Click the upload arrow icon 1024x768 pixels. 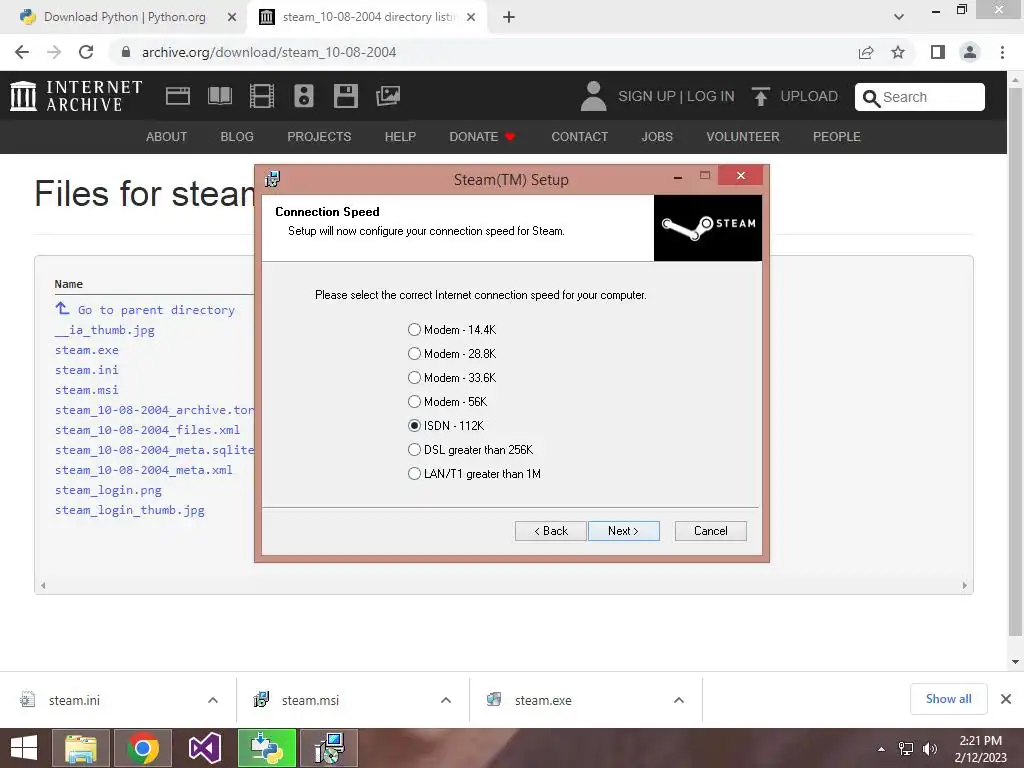(x=760, y=96)
